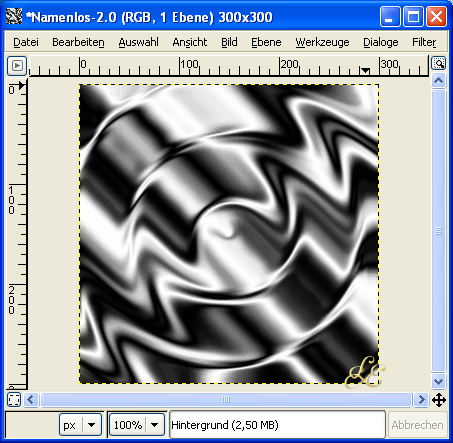
Task: Click the vertical scrollbar up arrow
Action: tap(439, 80)
